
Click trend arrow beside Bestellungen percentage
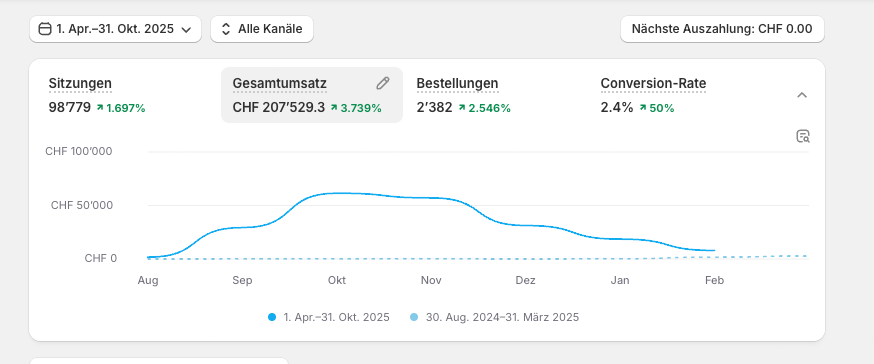462,108
